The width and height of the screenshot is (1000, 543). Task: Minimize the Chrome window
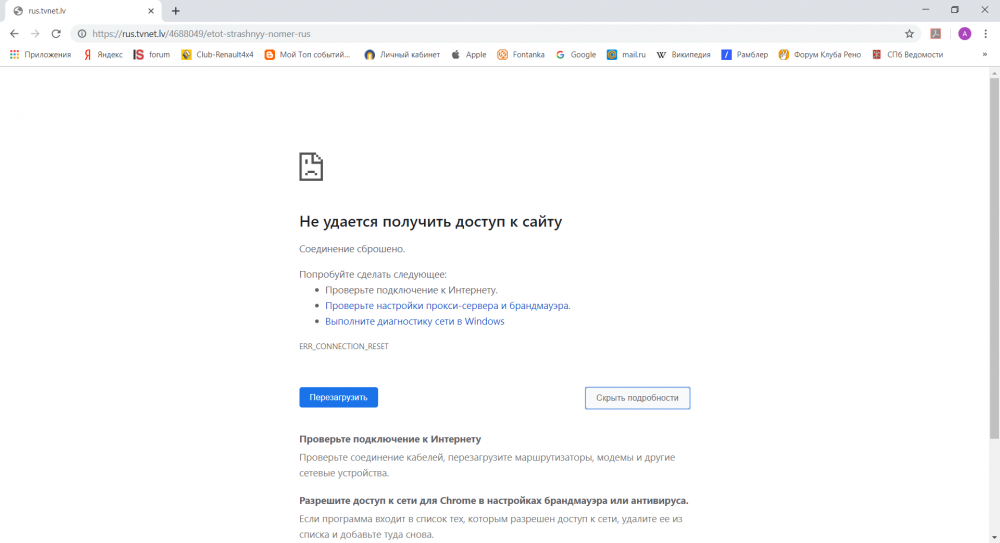[x=925, y=10]
